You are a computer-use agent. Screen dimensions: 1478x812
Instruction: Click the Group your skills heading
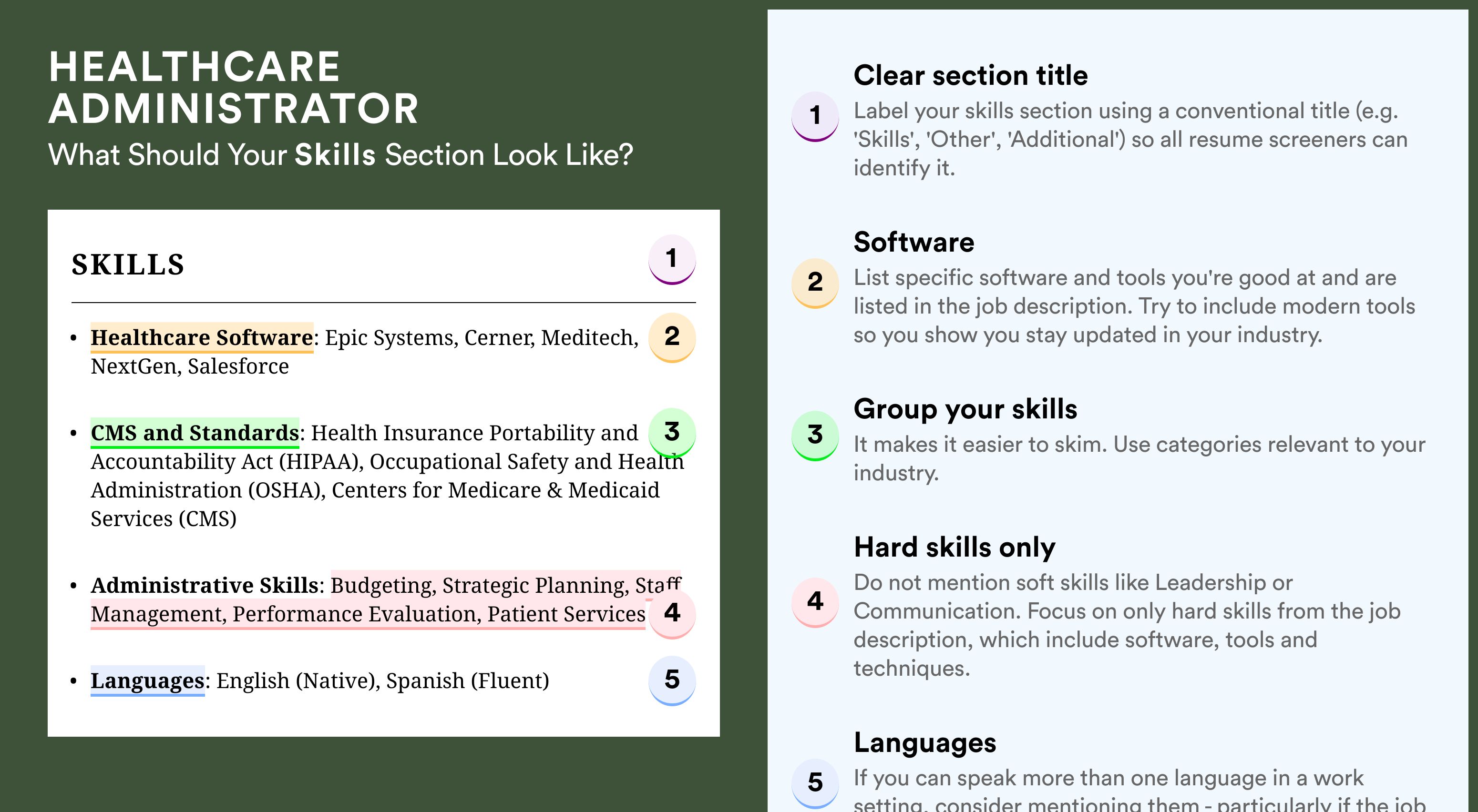pyautogui.click(x=965, y=409)
